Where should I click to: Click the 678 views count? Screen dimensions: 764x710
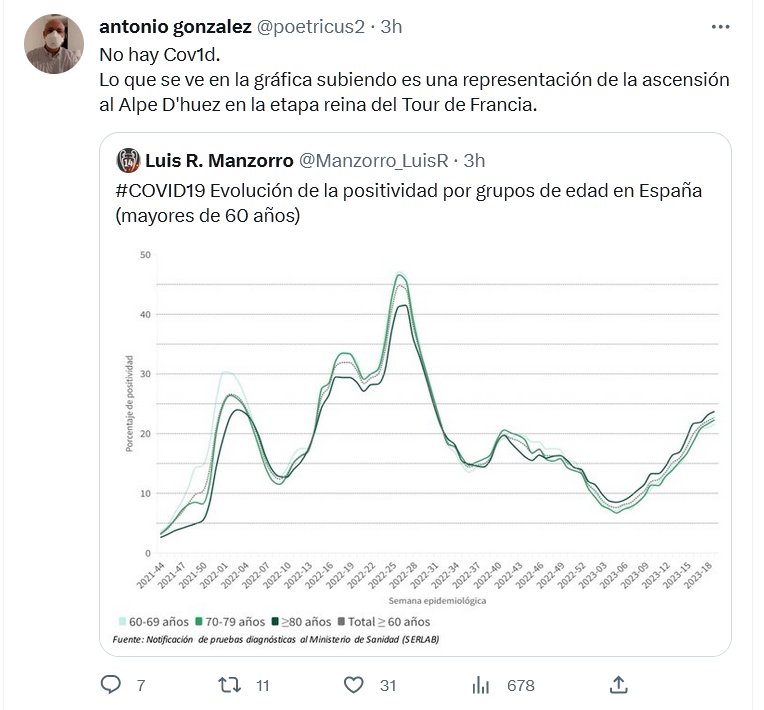pyautogui.click(x=520, y=685)
